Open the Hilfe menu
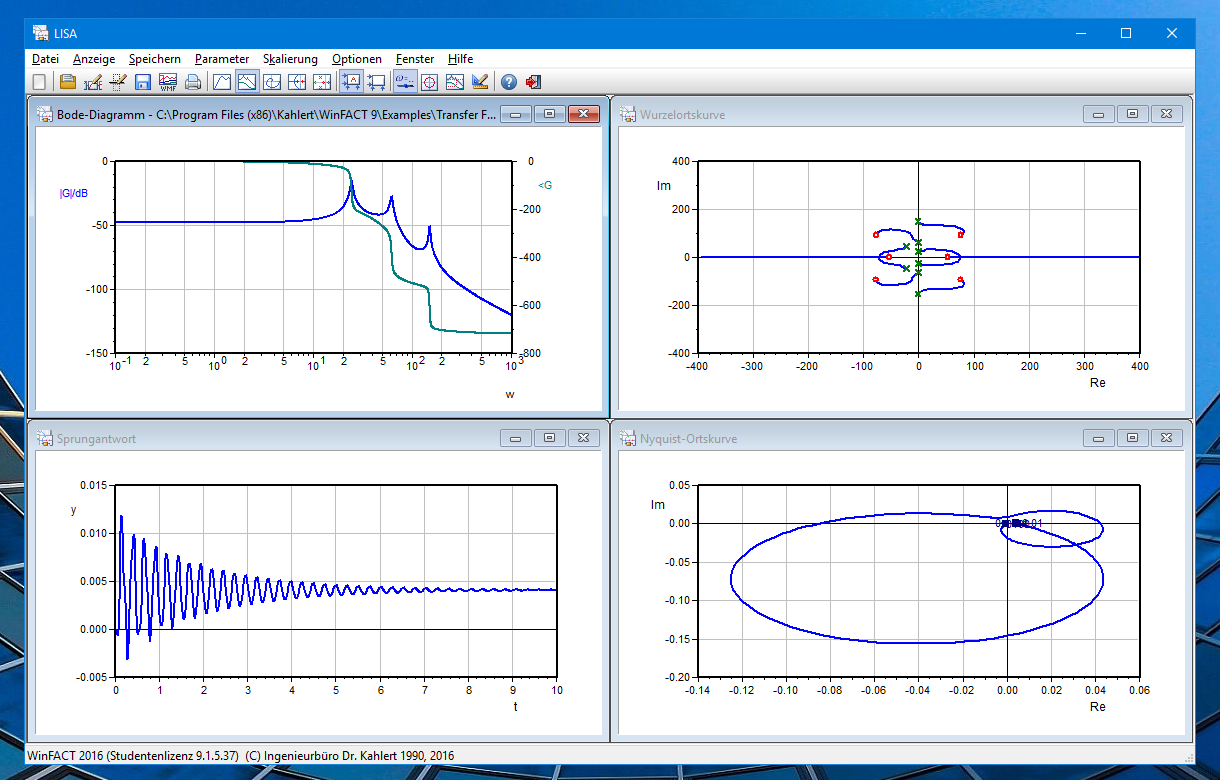 click(461, 59)
